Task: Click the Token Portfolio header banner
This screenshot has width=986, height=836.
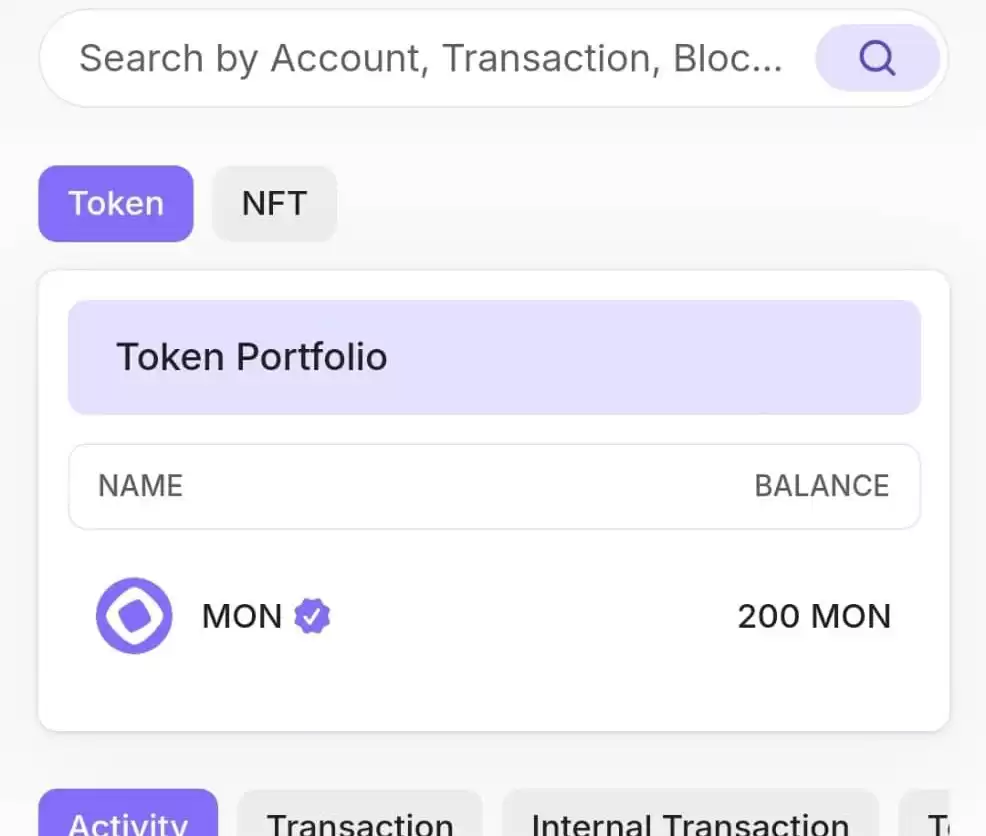Action: click(x=494, y=357)
